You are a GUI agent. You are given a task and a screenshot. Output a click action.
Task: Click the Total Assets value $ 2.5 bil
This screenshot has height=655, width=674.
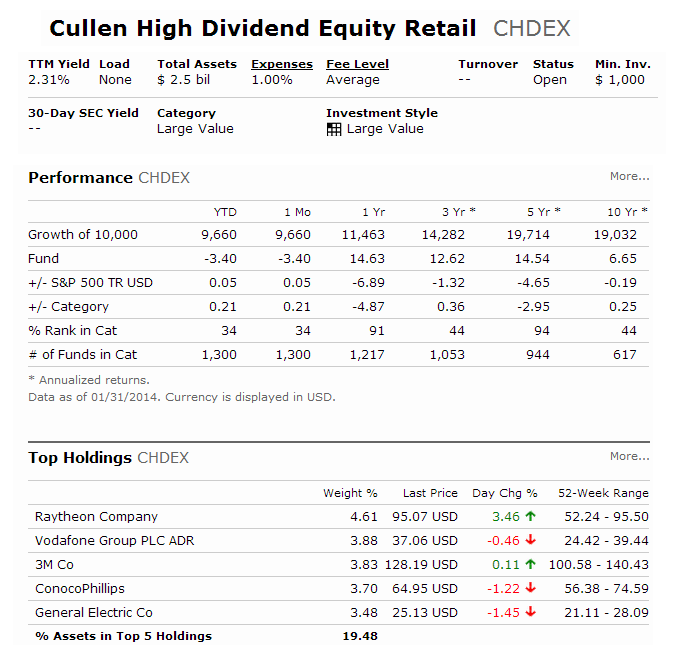click(184, 80)
